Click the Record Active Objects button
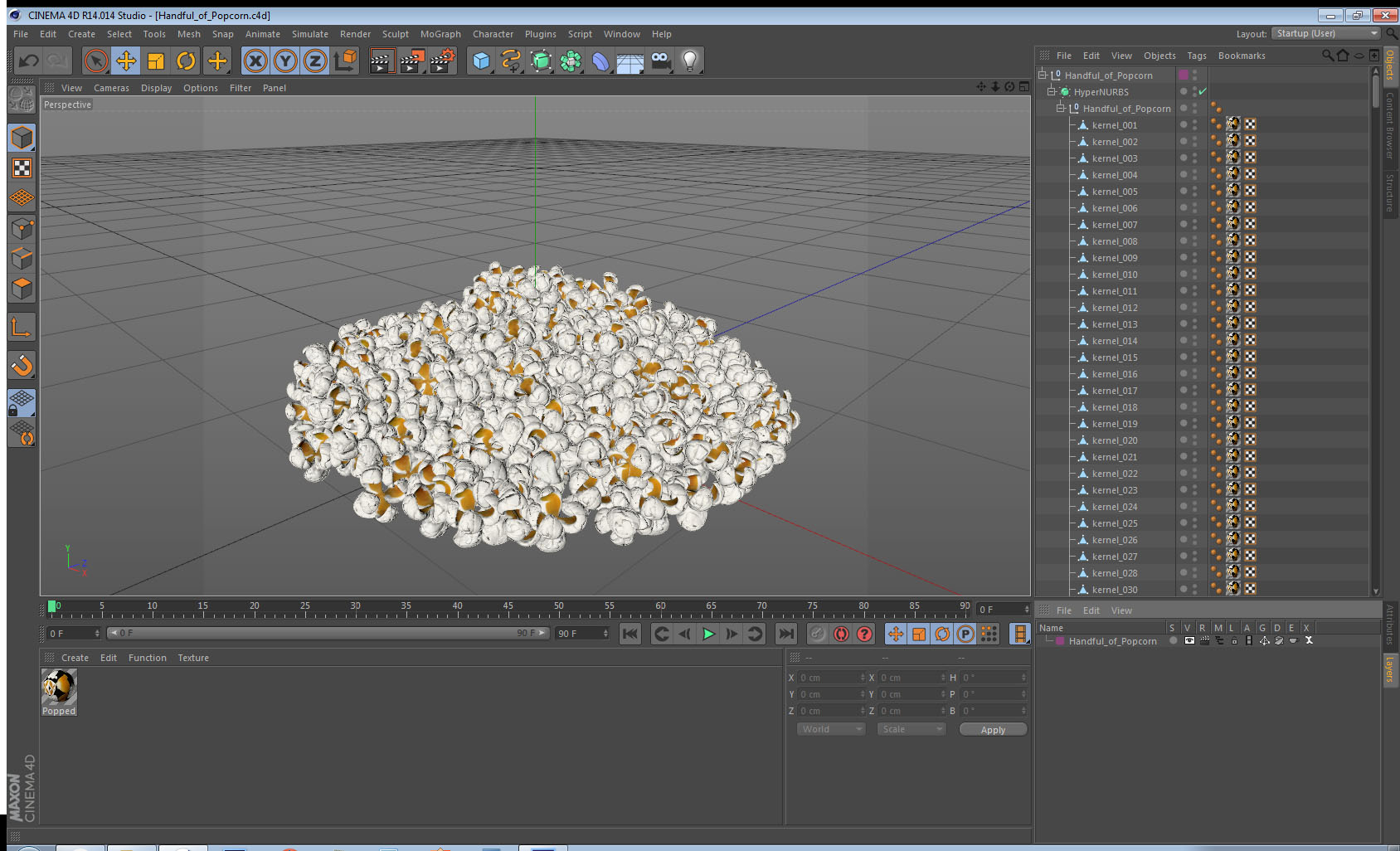1400x851 pixels. point(818,634)
